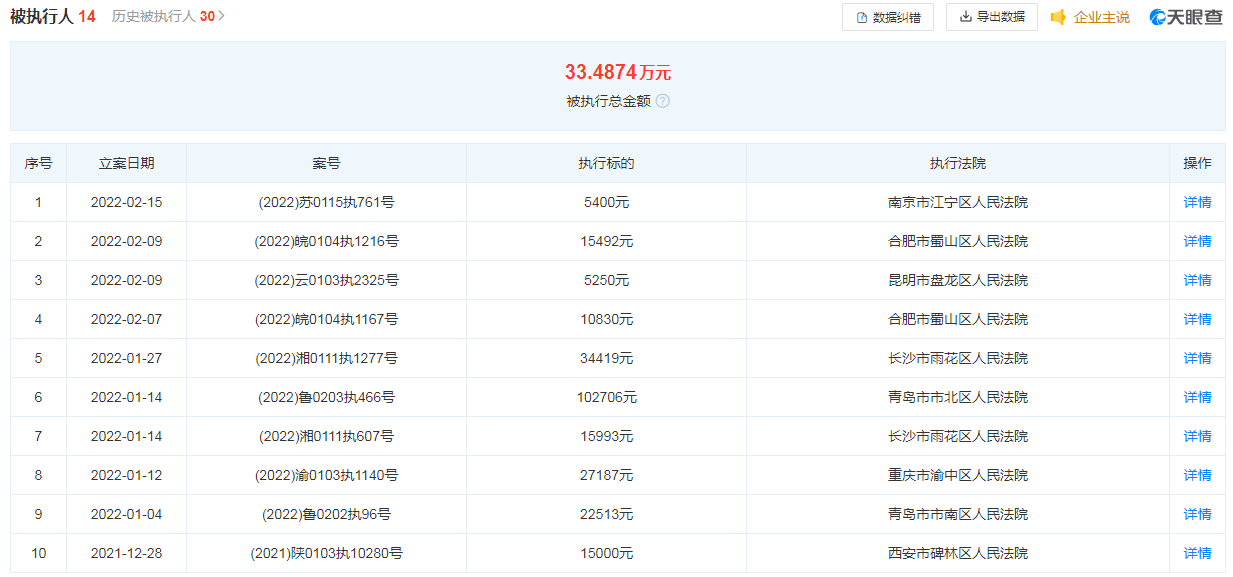
Task: Click the 天眼查 logo
Action: (1186, 17)
